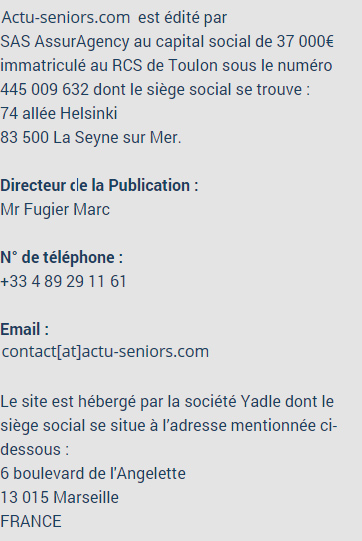Click the 37 000€ capital amount
This screenshot has height=541, width=362.
[x=305, y=41]
